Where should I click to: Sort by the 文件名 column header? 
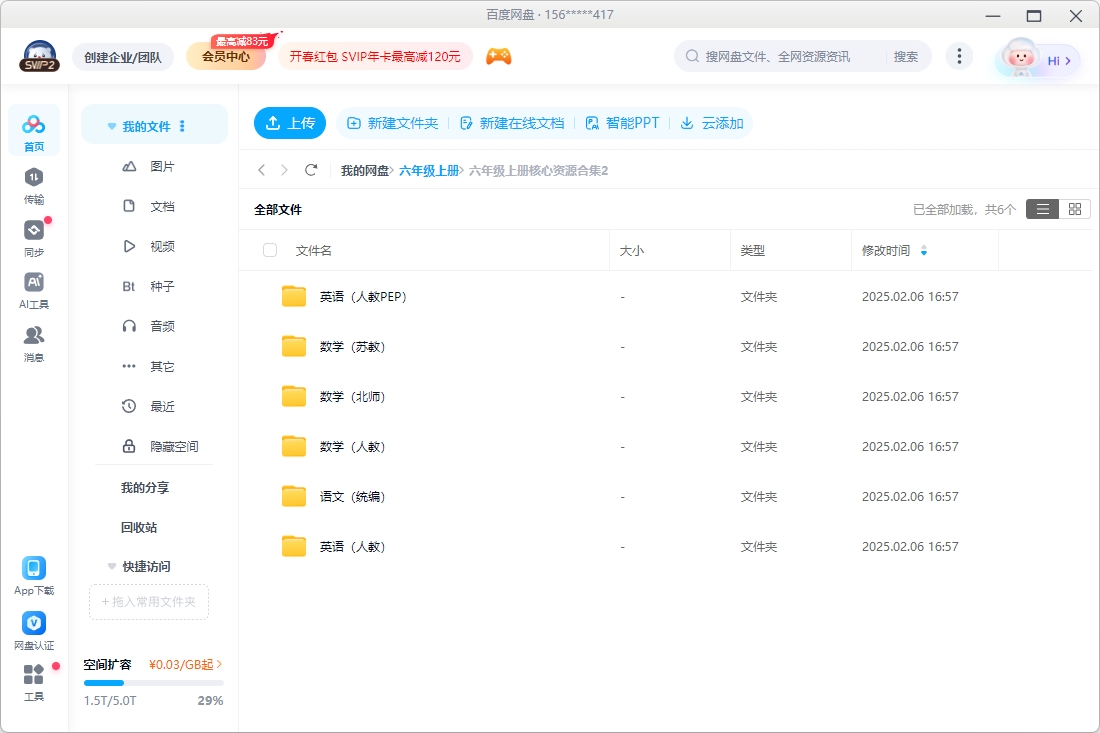pyautogui.click(x=314, y=250)
